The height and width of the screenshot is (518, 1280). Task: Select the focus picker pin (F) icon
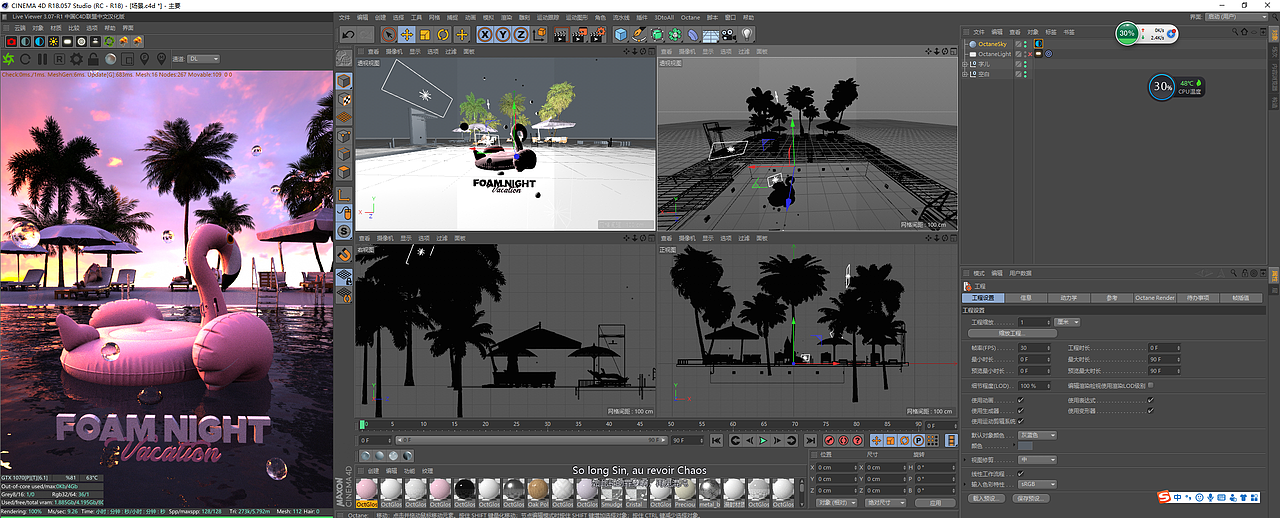(144, 59)
